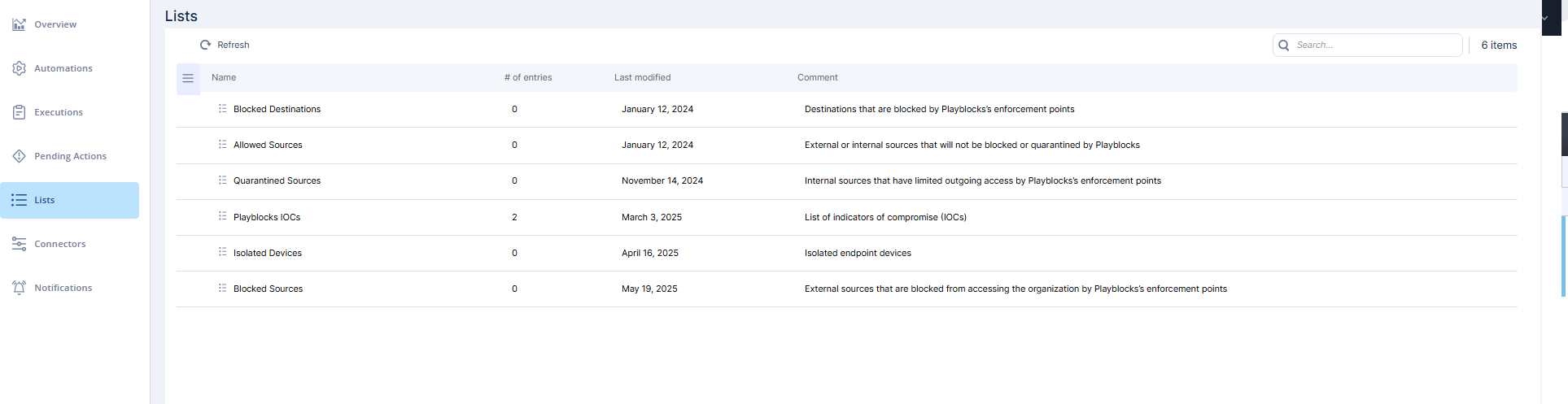Sort table by Name column header
This screenshot has height=404, width=1568.
point(224,77)
